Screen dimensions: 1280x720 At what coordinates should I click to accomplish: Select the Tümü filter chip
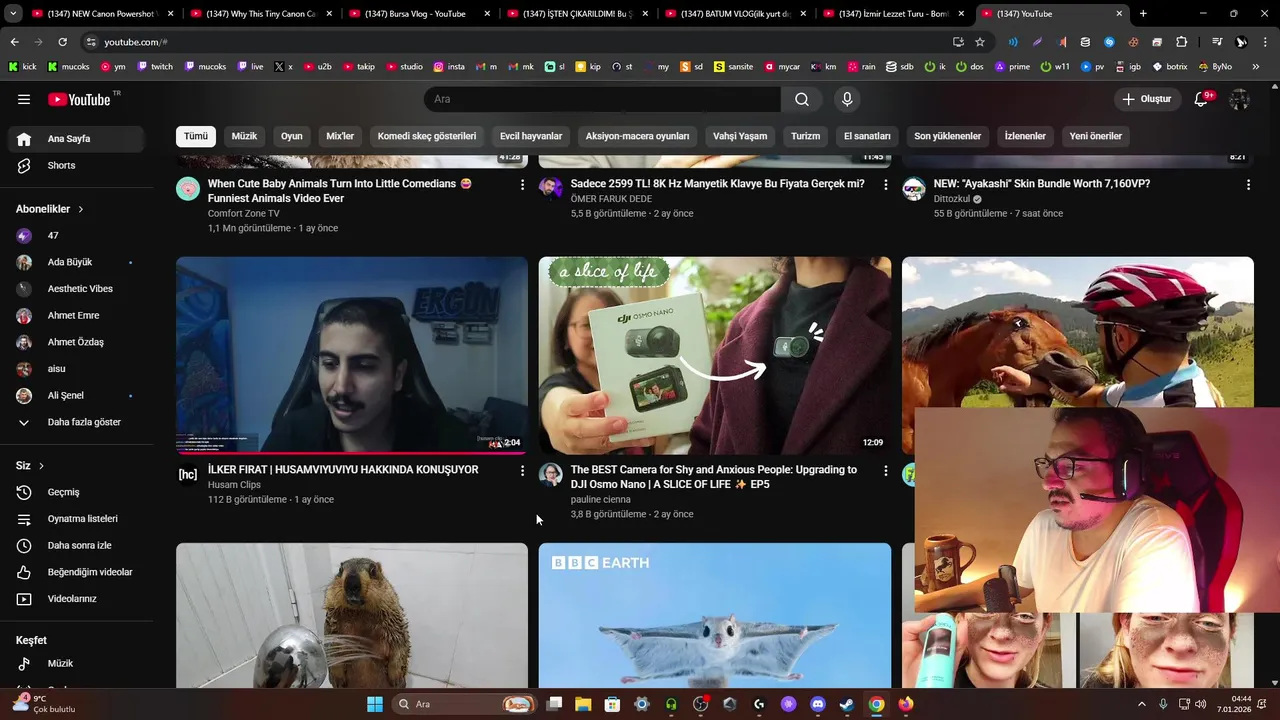pyautogui.click(x=196, y=136)
